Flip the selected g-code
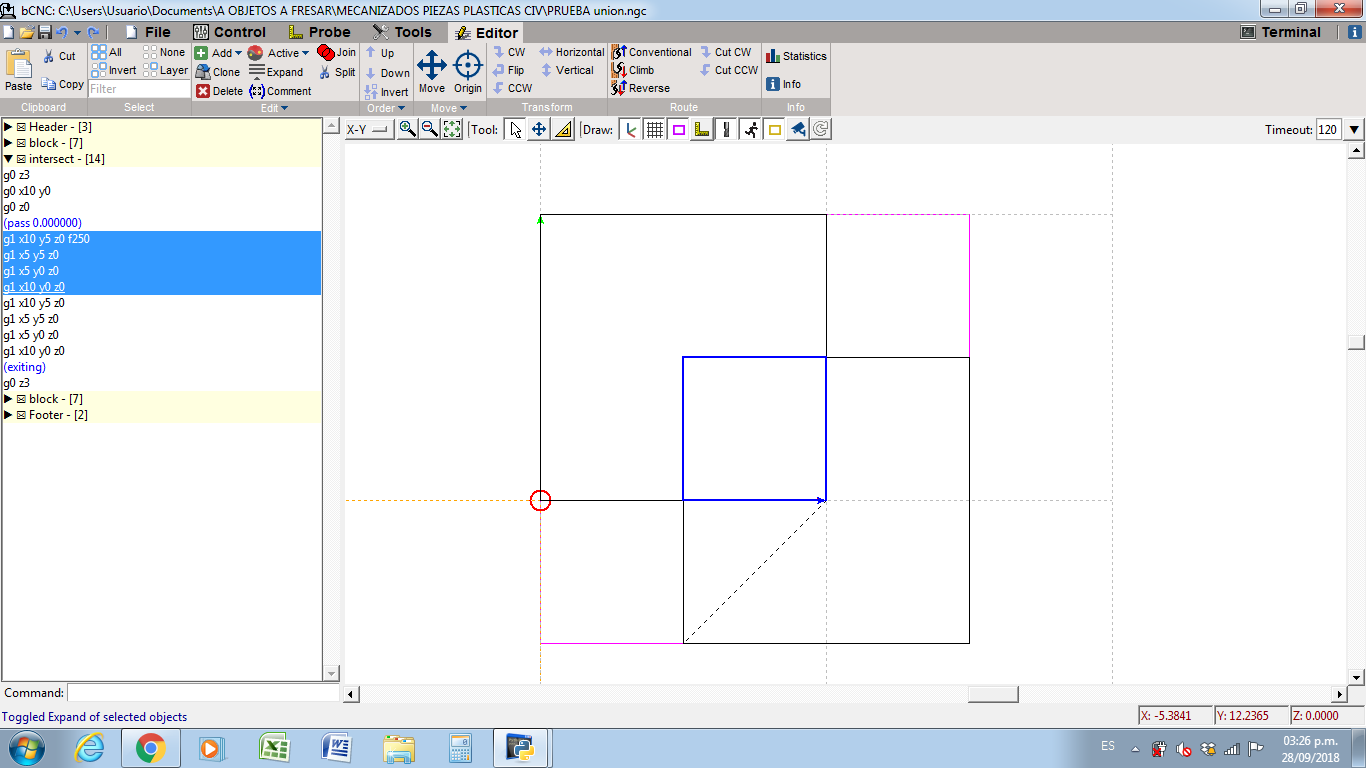The width and height of the screenshot is (1366, 768). [x=508, y=70]
